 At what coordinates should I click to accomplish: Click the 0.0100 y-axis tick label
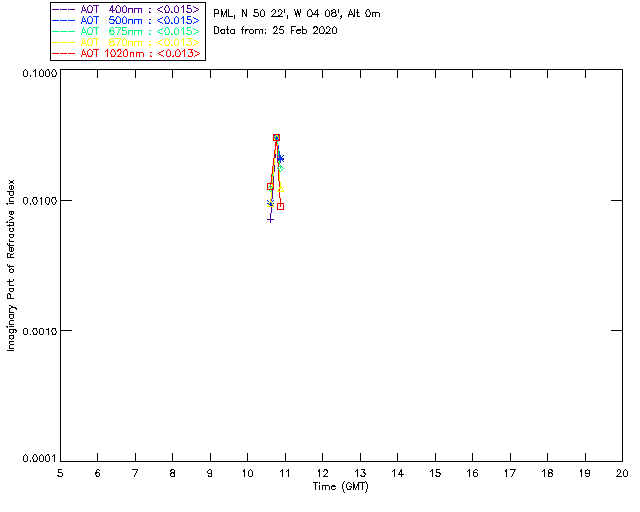coord(40,201)
